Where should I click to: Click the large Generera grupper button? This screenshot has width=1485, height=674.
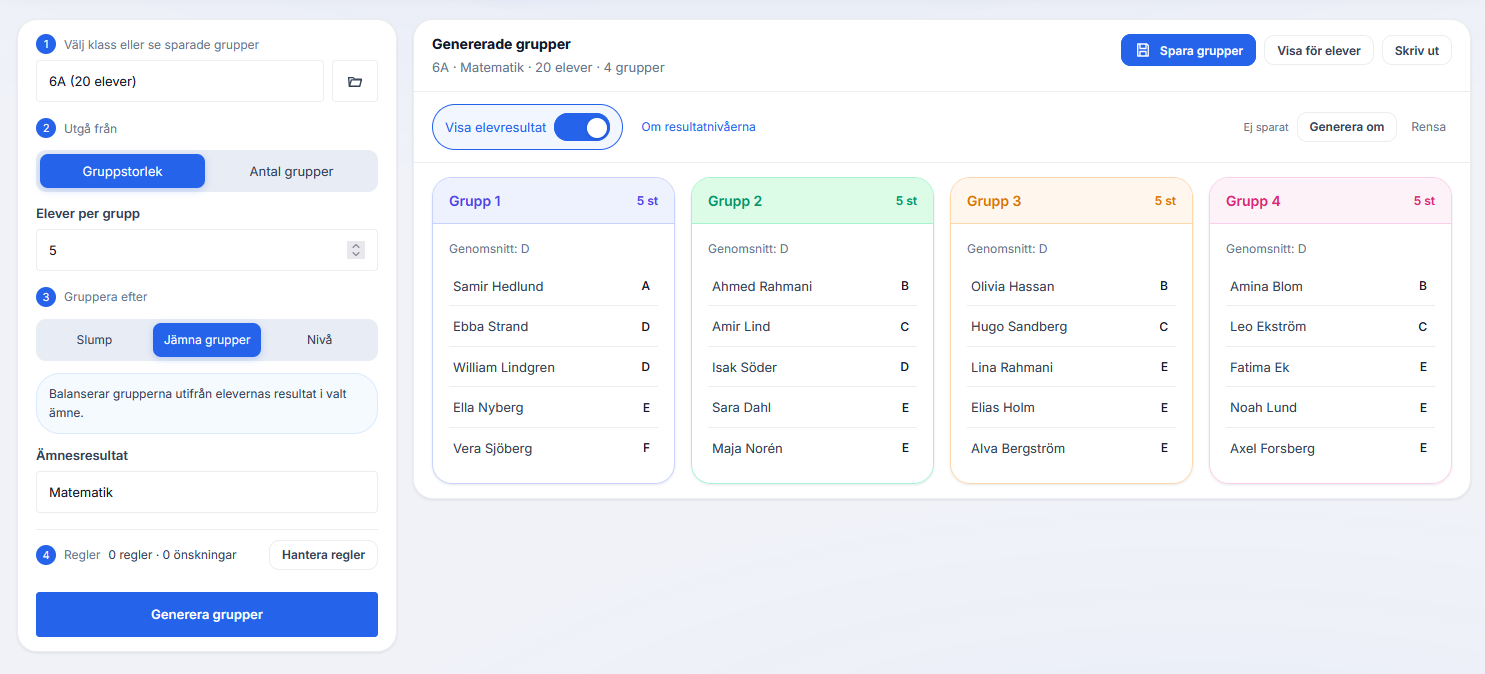(207, 614)
